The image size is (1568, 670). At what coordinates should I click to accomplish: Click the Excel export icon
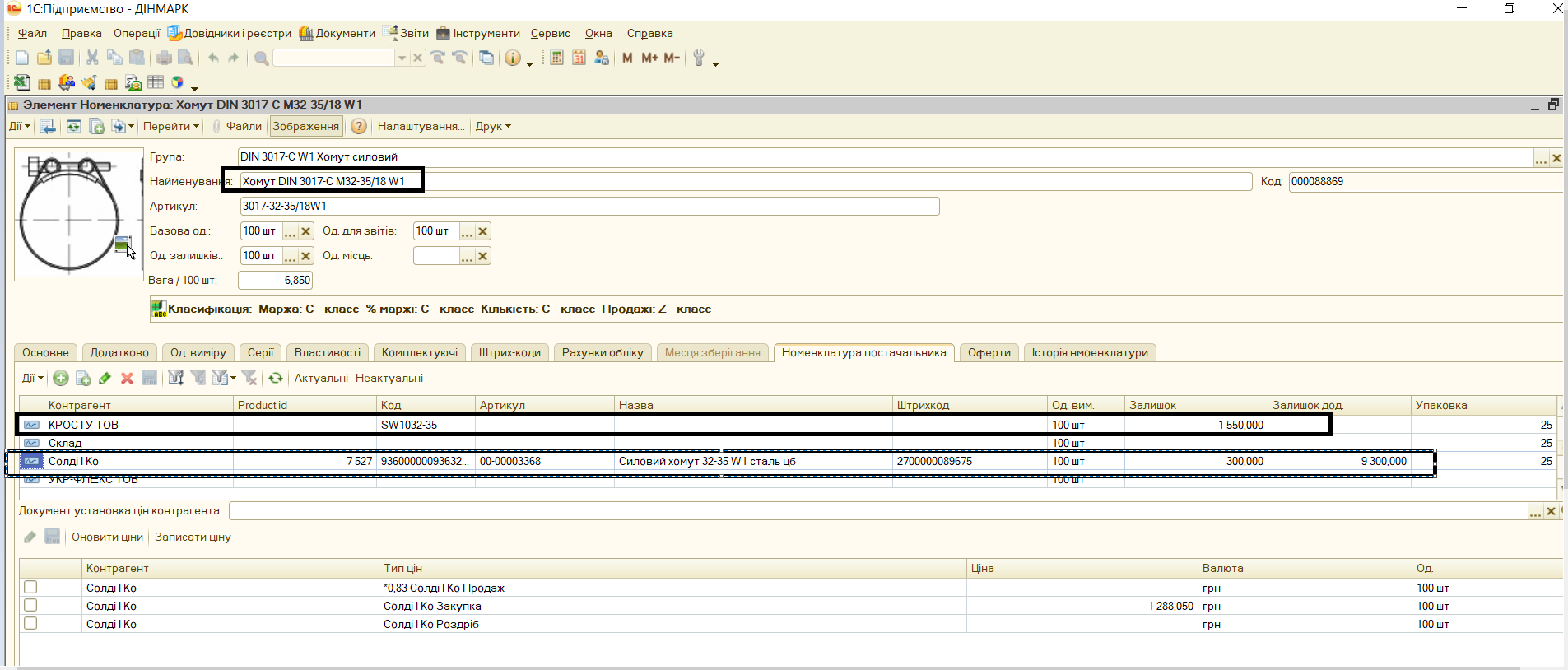22,82
